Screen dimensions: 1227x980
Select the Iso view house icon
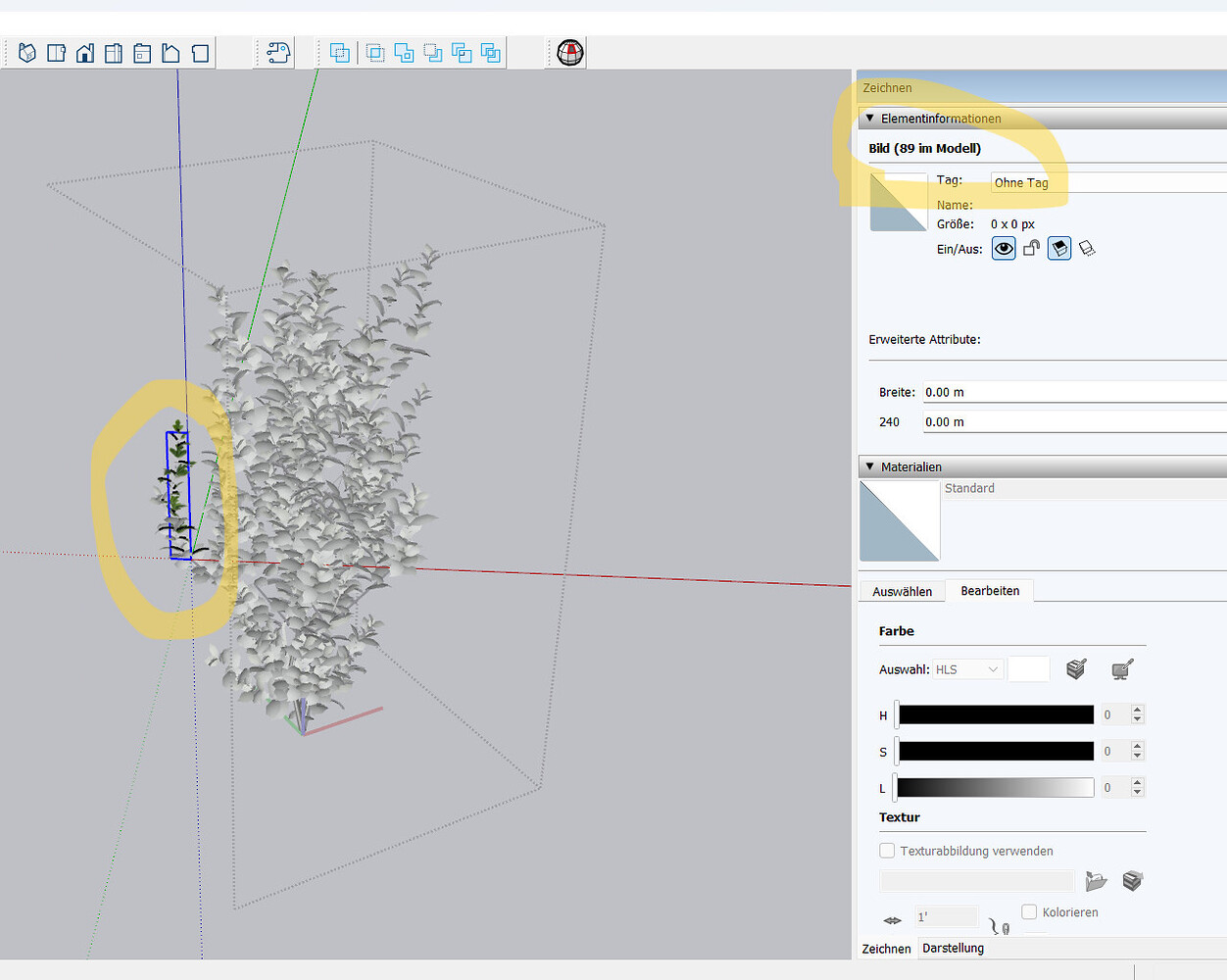click(x=26, y=53)
